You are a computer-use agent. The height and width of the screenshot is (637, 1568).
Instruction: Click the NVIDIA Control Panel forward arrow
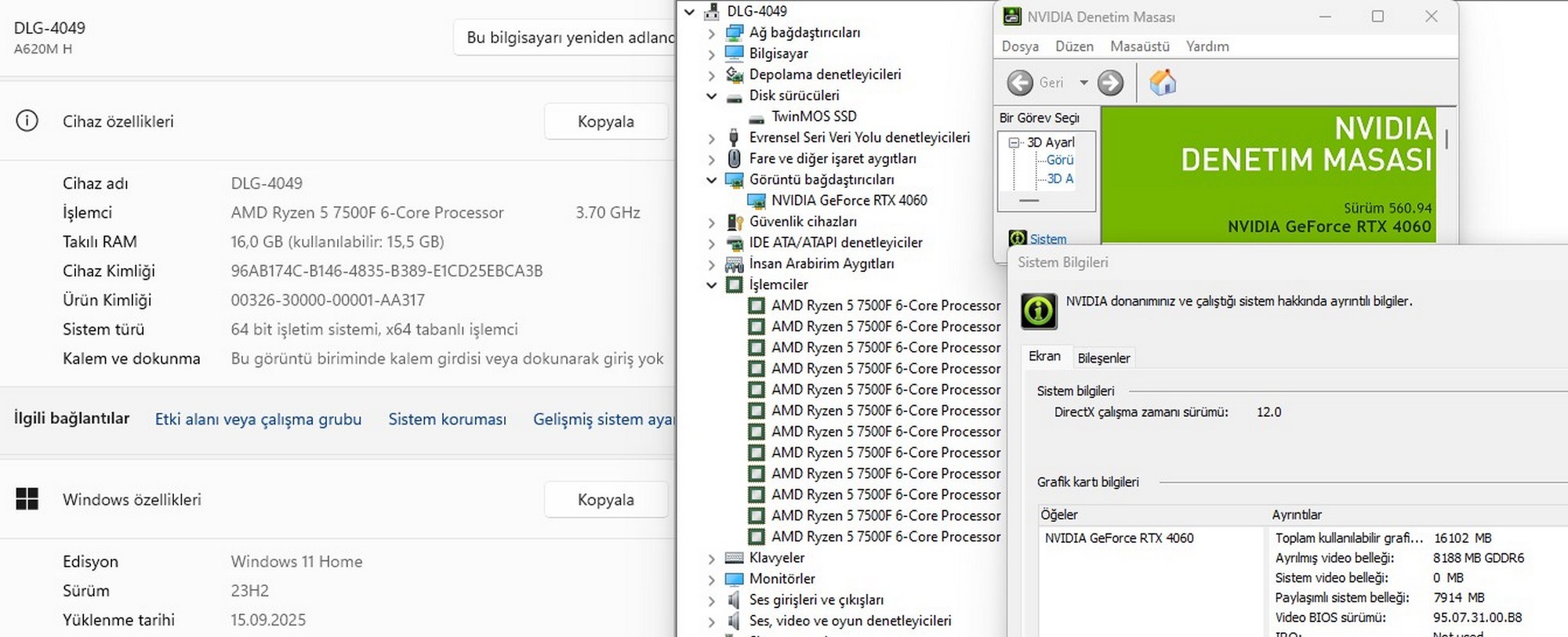pos(1110,82)
